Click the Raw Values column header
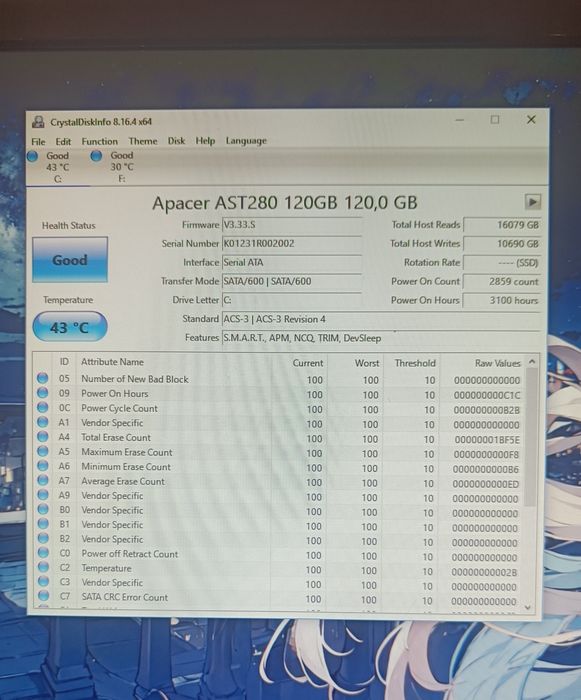Screen dimensions: 581x700 (x=497, y=363)
